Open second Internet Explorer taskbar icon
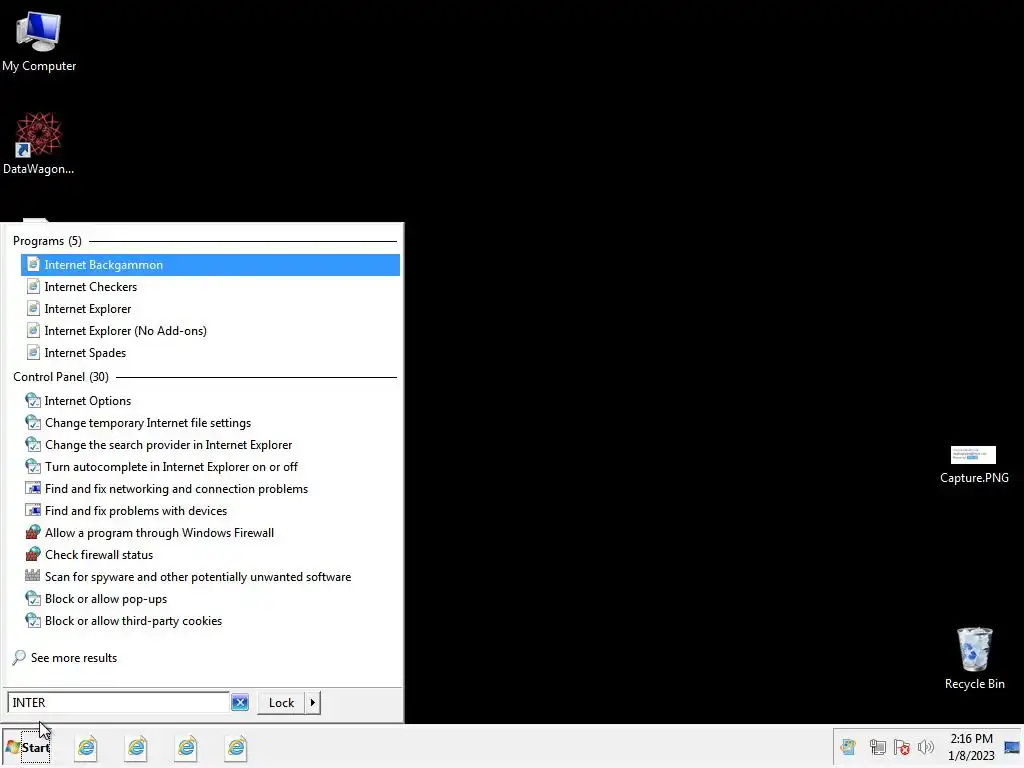 coord(136,747)
